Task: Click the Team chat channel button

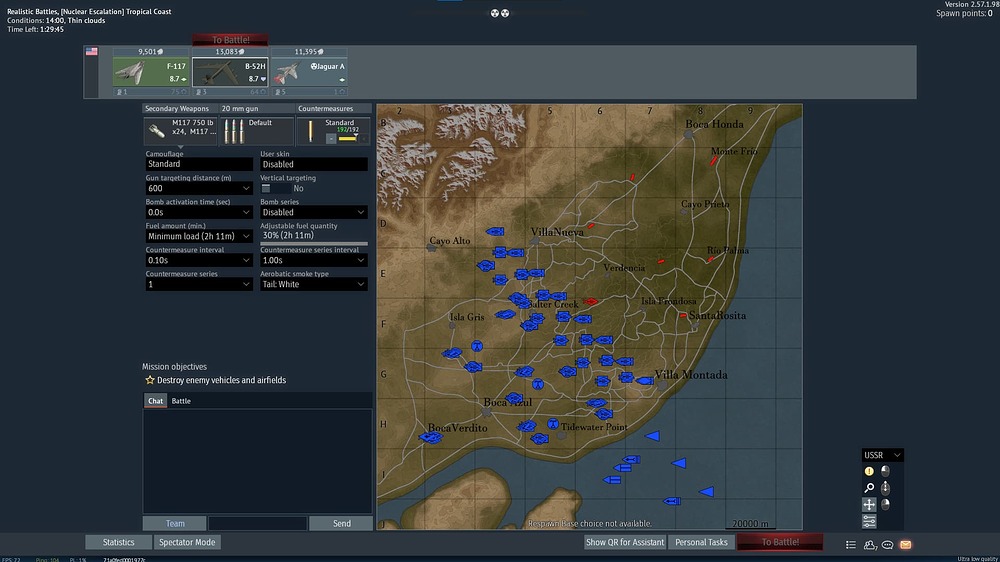Action: (175, 524)
